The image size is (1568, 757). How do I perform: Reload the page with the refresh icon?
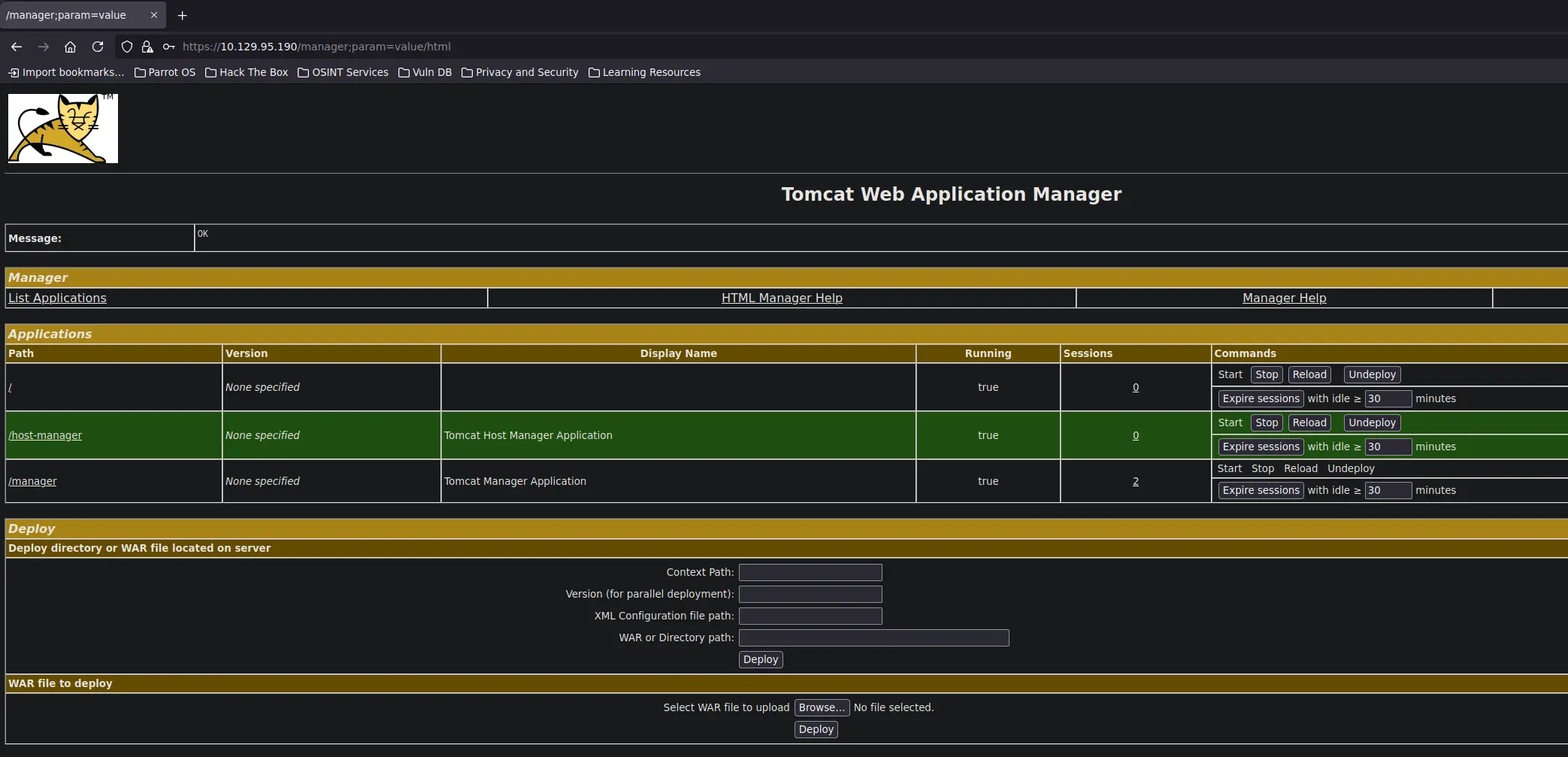tap(98, 47)
